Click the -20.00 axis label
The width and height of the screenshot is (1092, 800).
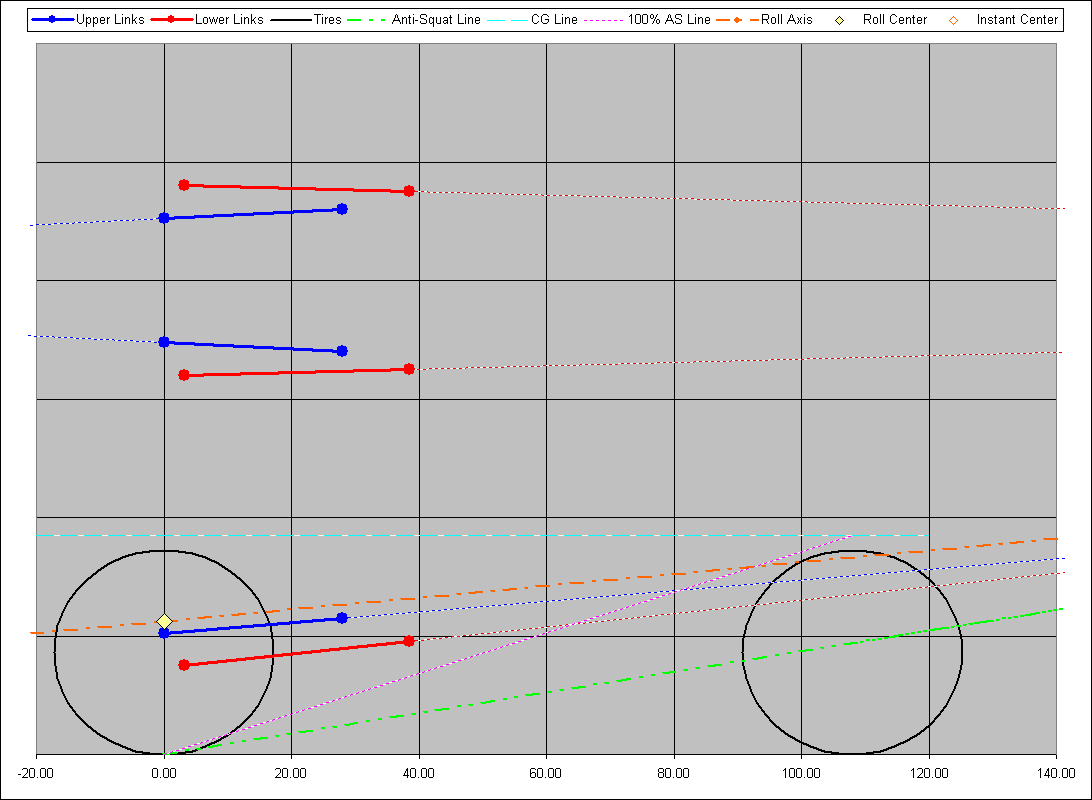point(36,774)
